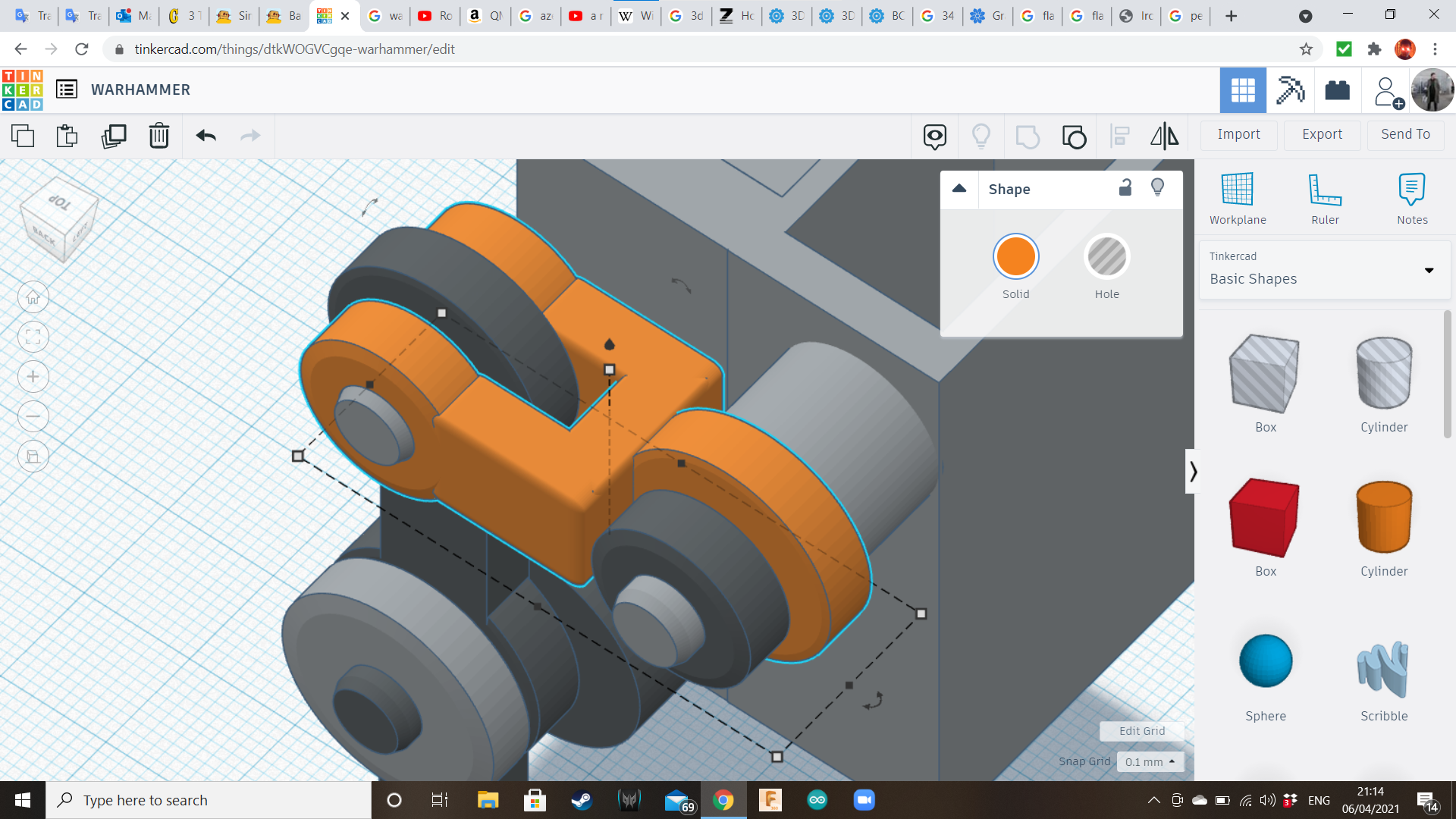Click the Mirror tool icon
The width and height of the screenshot is (1456, 819).
tap(1164, 136)
